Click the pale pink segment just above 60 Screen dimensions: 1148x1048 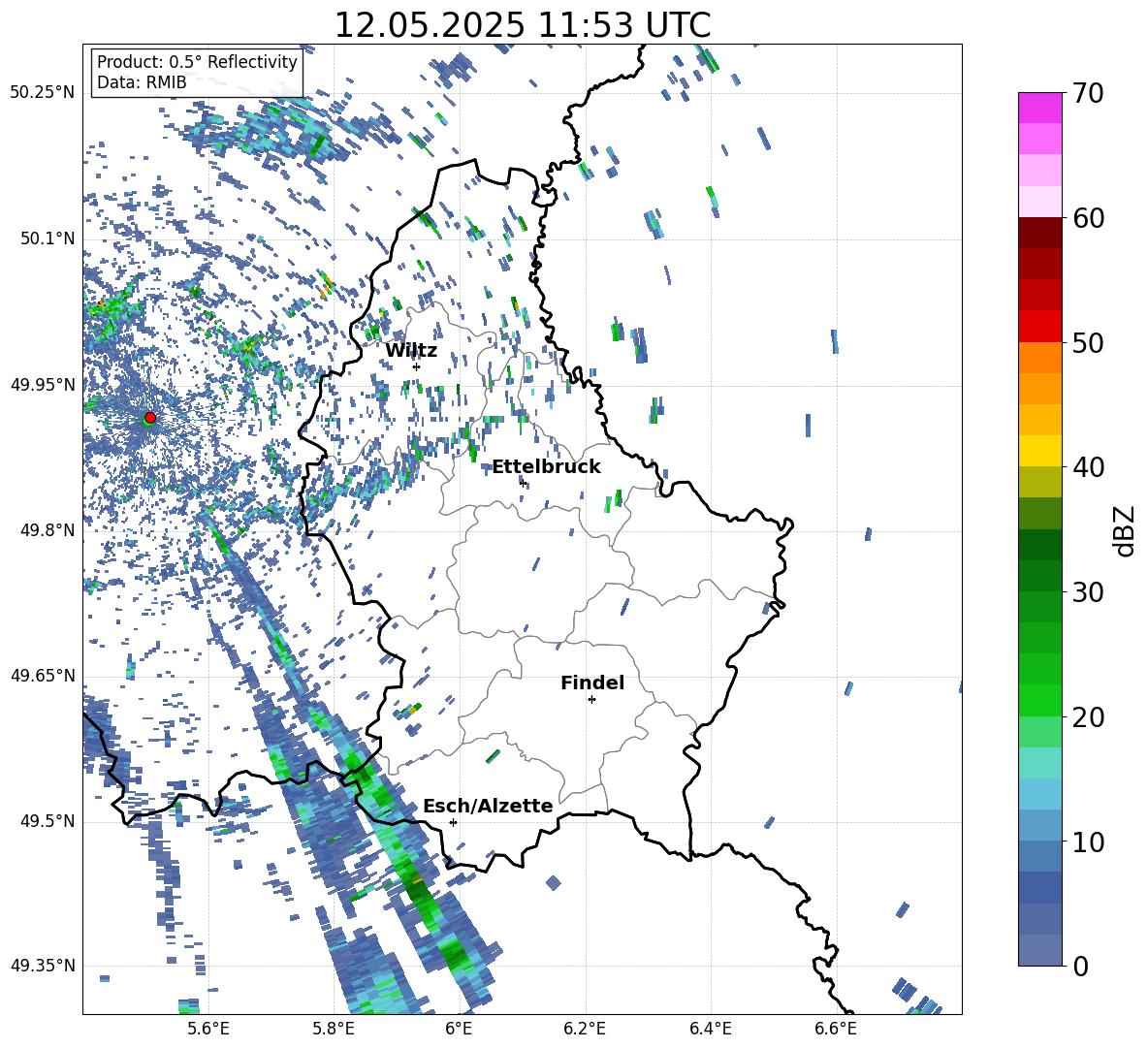[x=1039, y=202]
